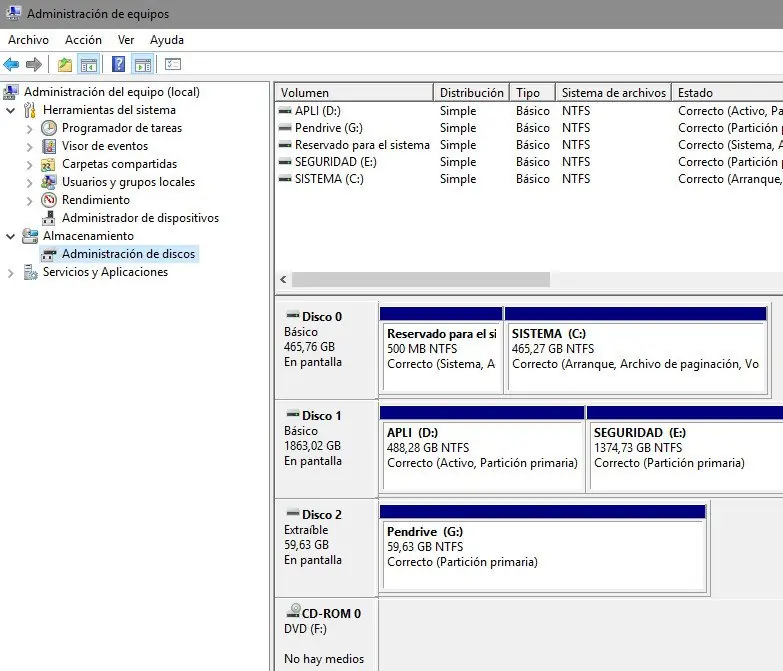783x671 pixels.
Task: Open the Help question mark icon
Action: click(118, 64)
